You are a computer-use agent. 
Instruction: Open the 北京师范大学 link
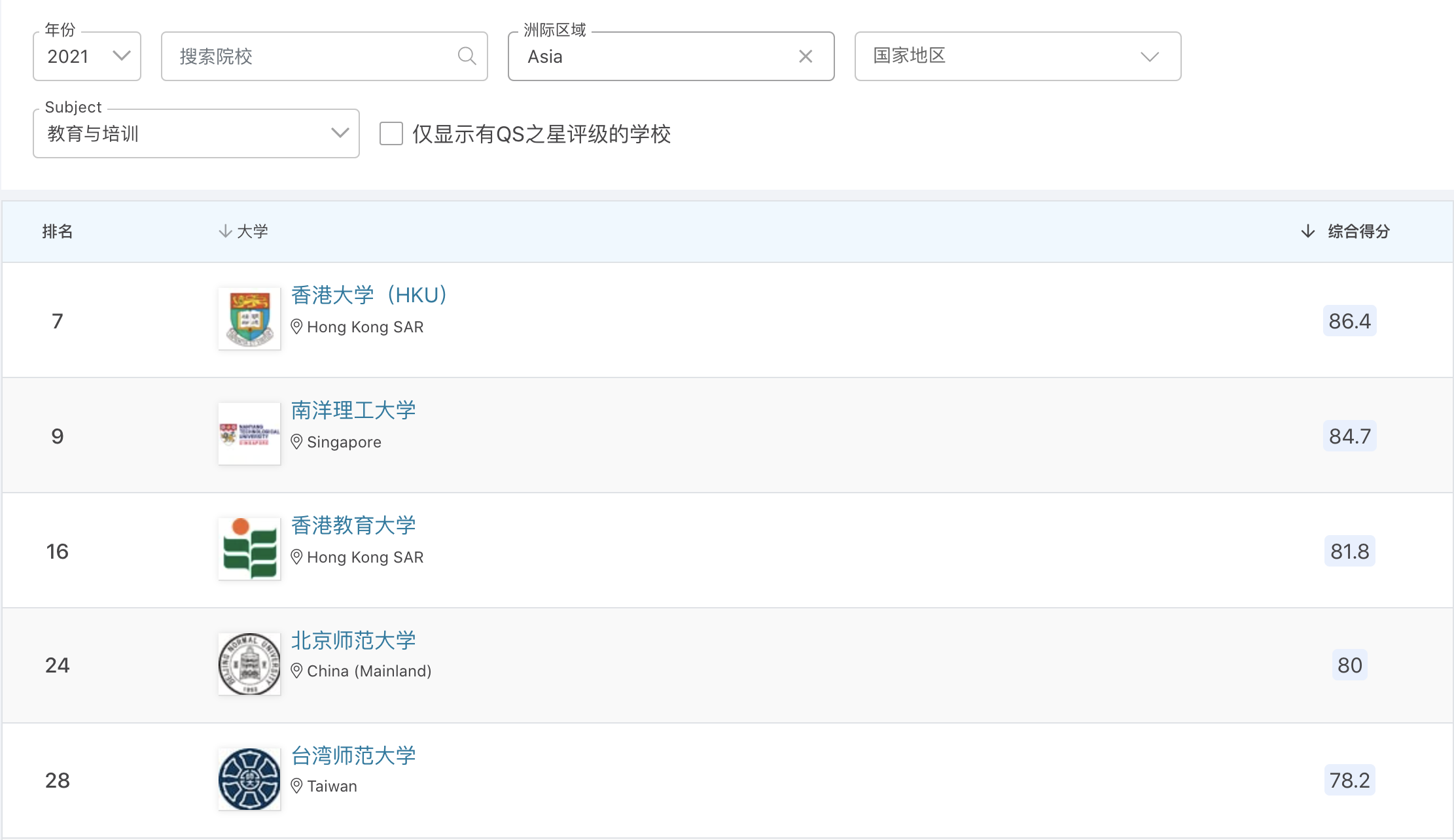tap(353, 640)
